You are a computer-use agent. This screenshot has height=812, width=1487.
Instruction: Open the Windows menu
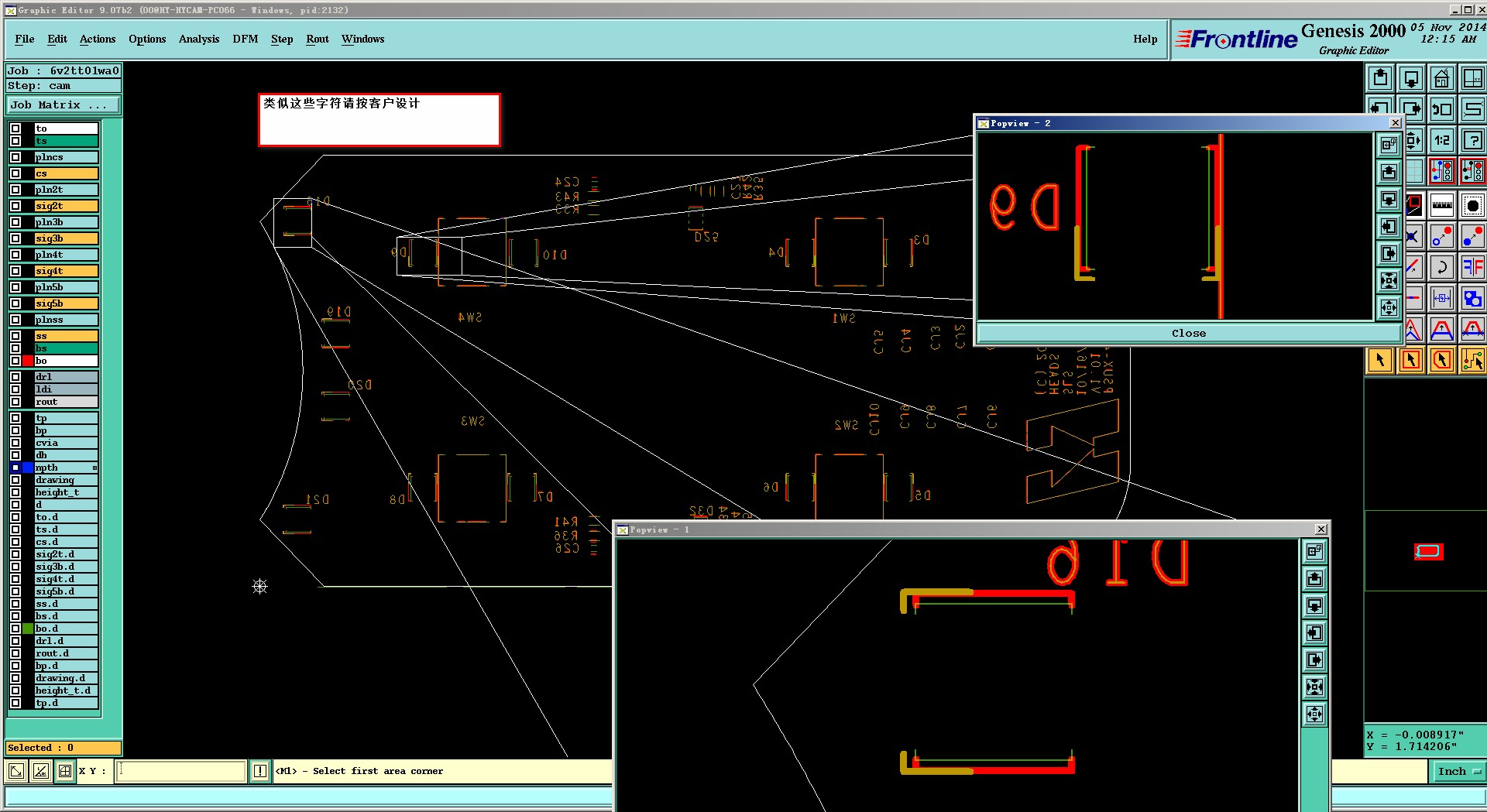coord(363,39)
